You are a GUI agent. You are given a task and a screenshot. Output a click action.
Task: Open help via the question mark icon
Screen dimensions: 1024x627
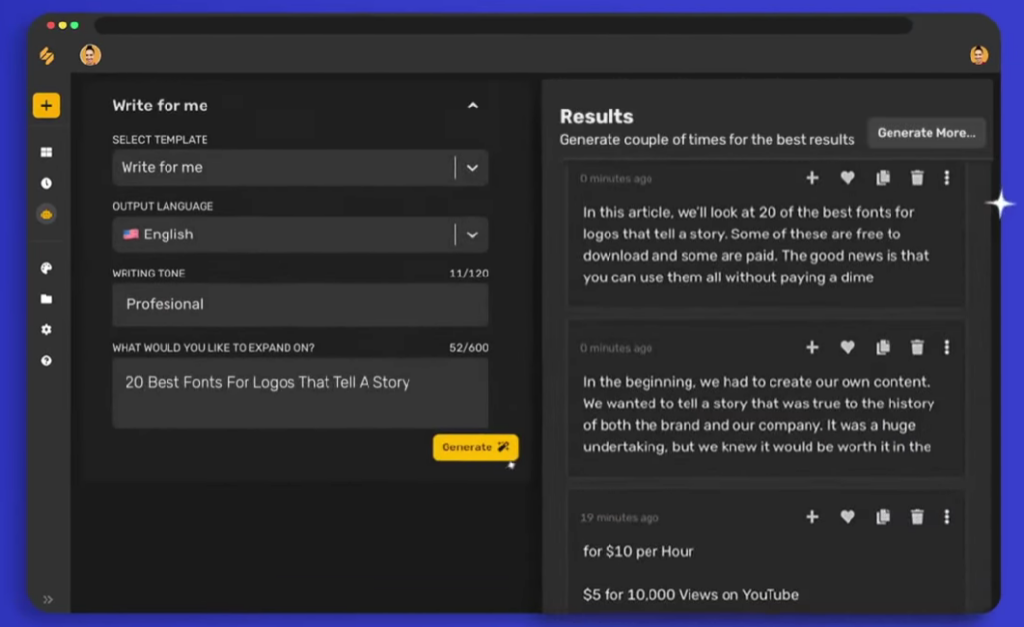pyautogui.click(x=46, y=361)
